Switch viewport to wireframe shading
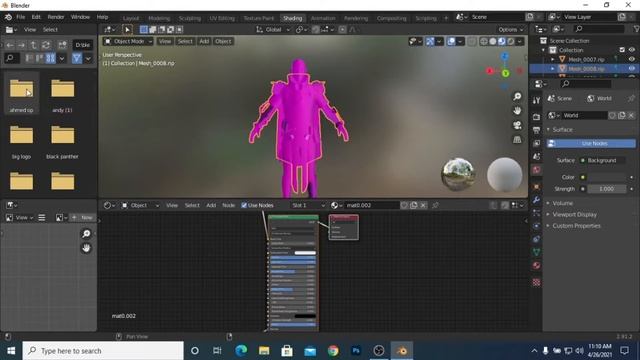 (x=484, y=41)
